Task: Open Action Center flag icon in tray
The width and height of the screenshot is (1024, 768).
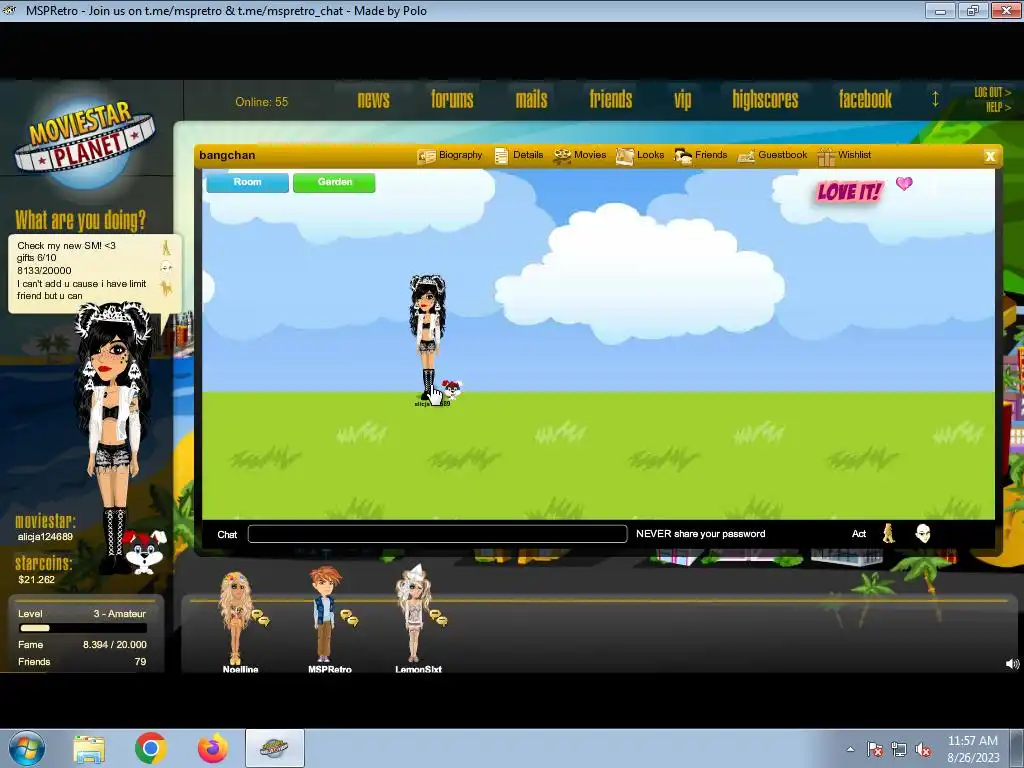Action: click(874, 749)
